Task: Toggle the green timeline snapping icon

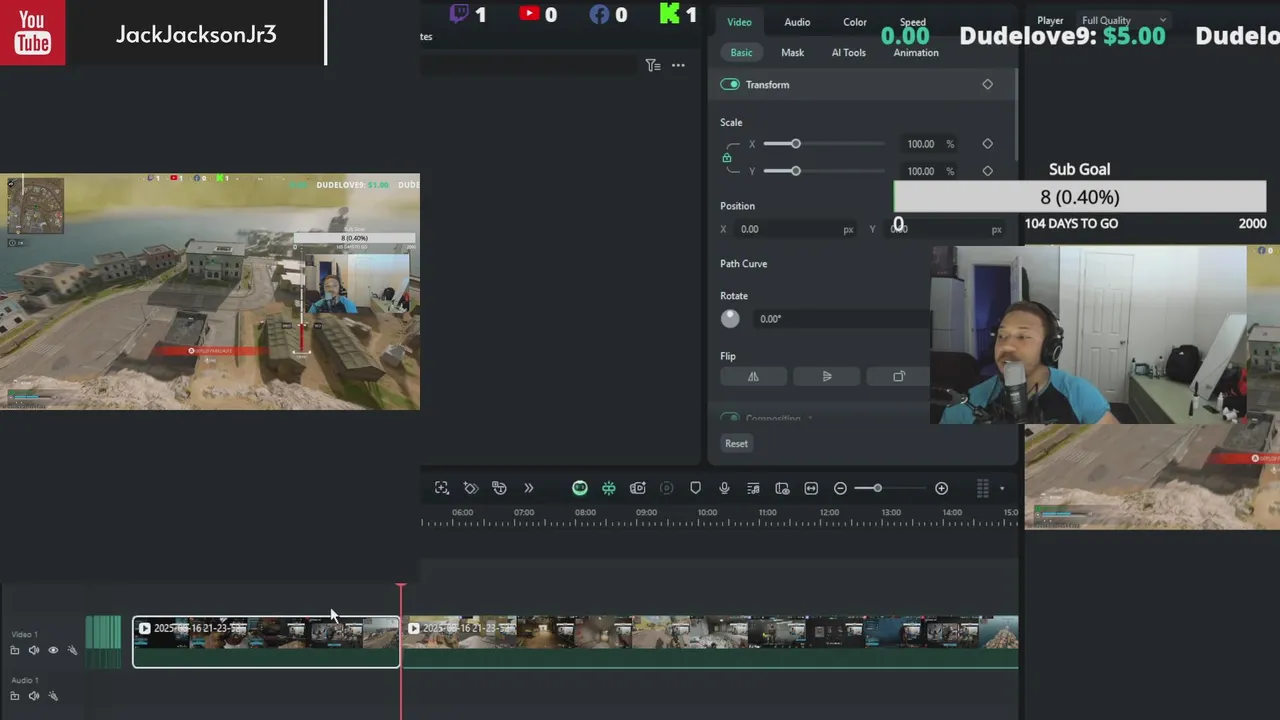Action: pyautogui.click(x=608, y=488)
